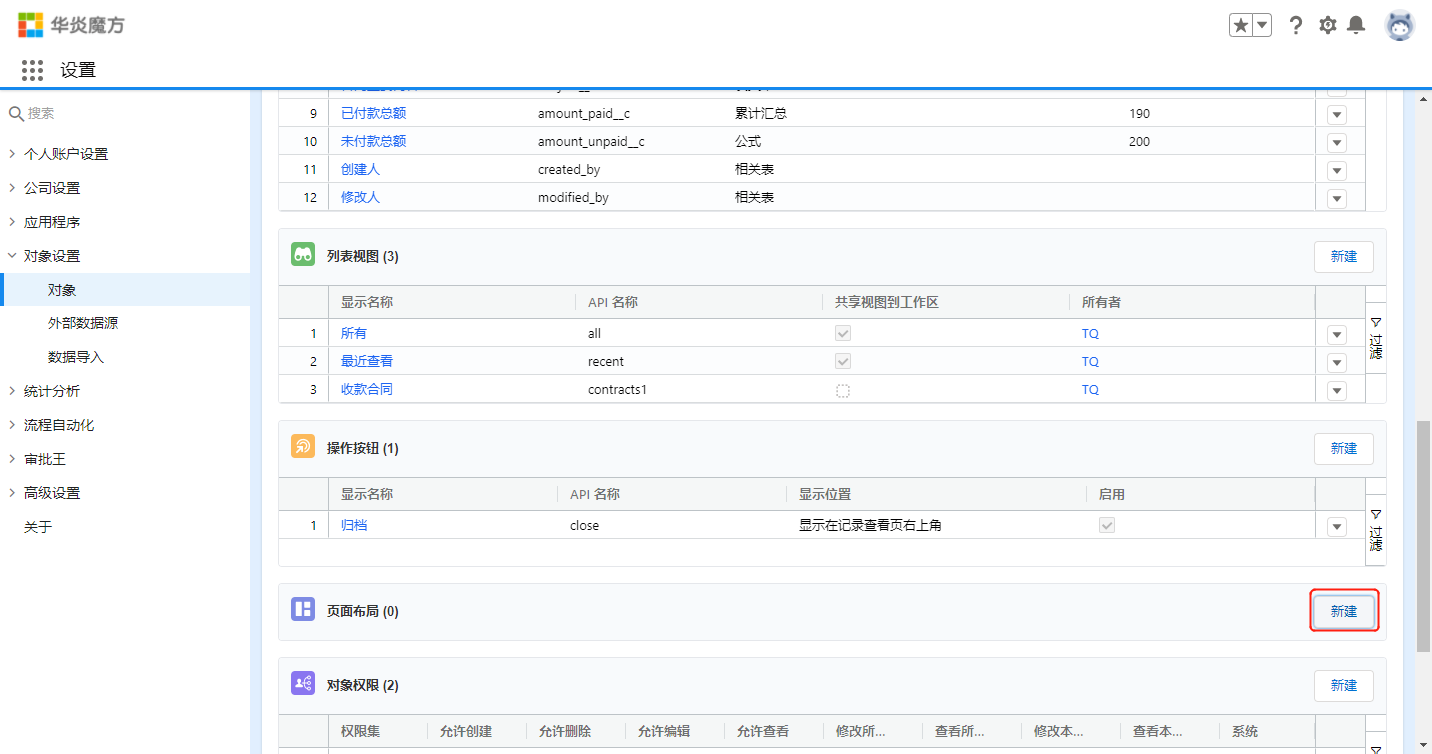
Task: Click the 设置 app title
Action: click(78, 70)
